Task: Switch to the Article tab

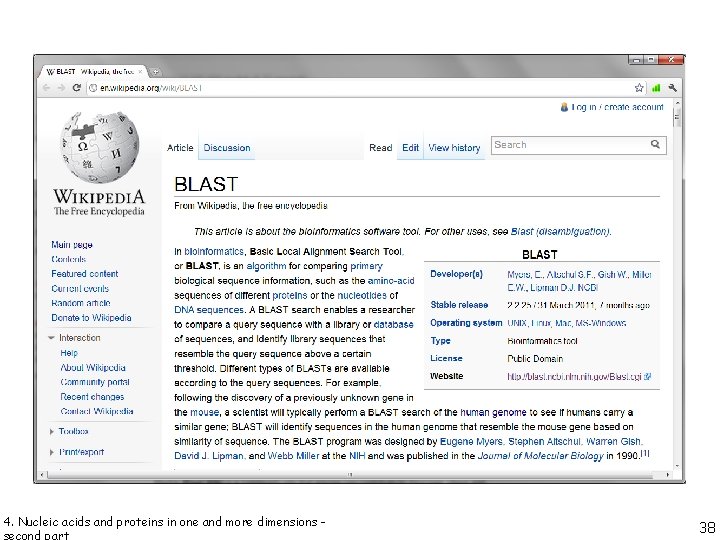Action: 180,148
